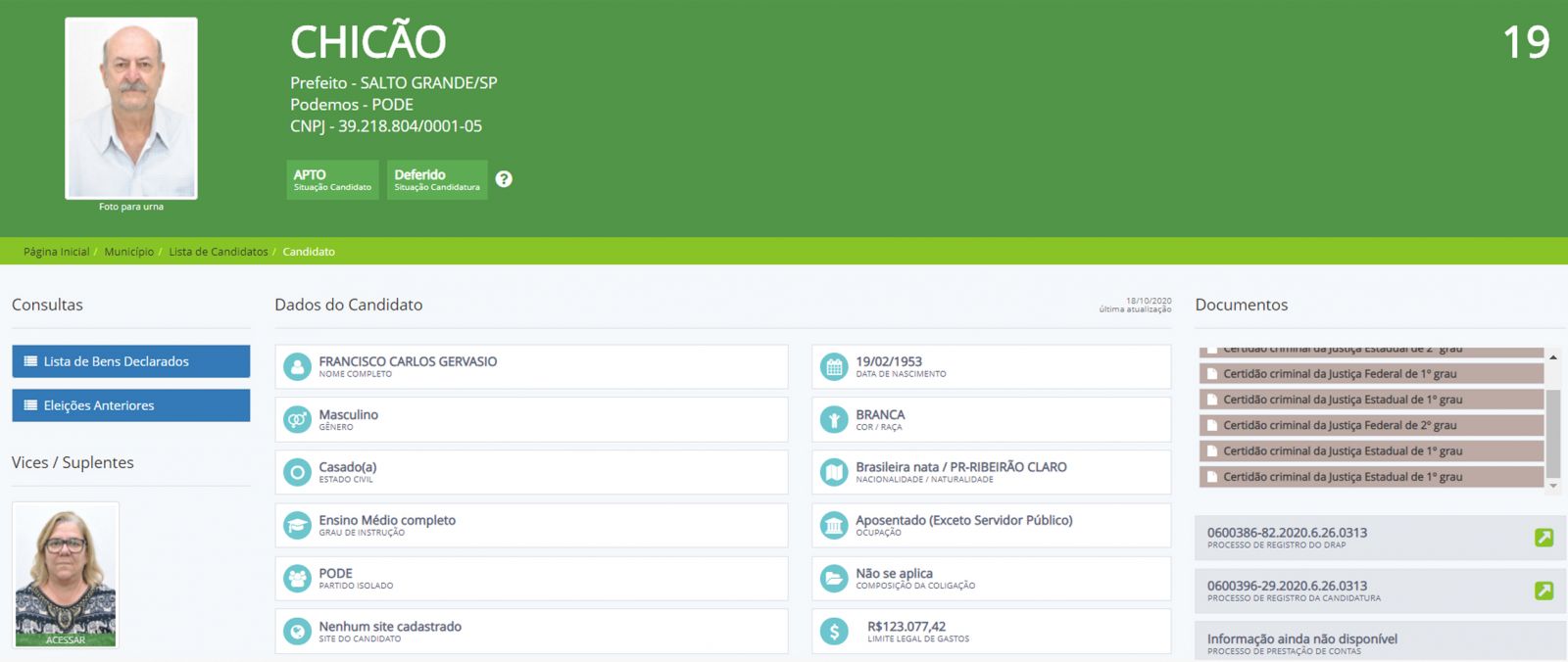Screen dimensions: 1568x662
Task: Click the graduation cap education icon
Action: tap(297, 526)
